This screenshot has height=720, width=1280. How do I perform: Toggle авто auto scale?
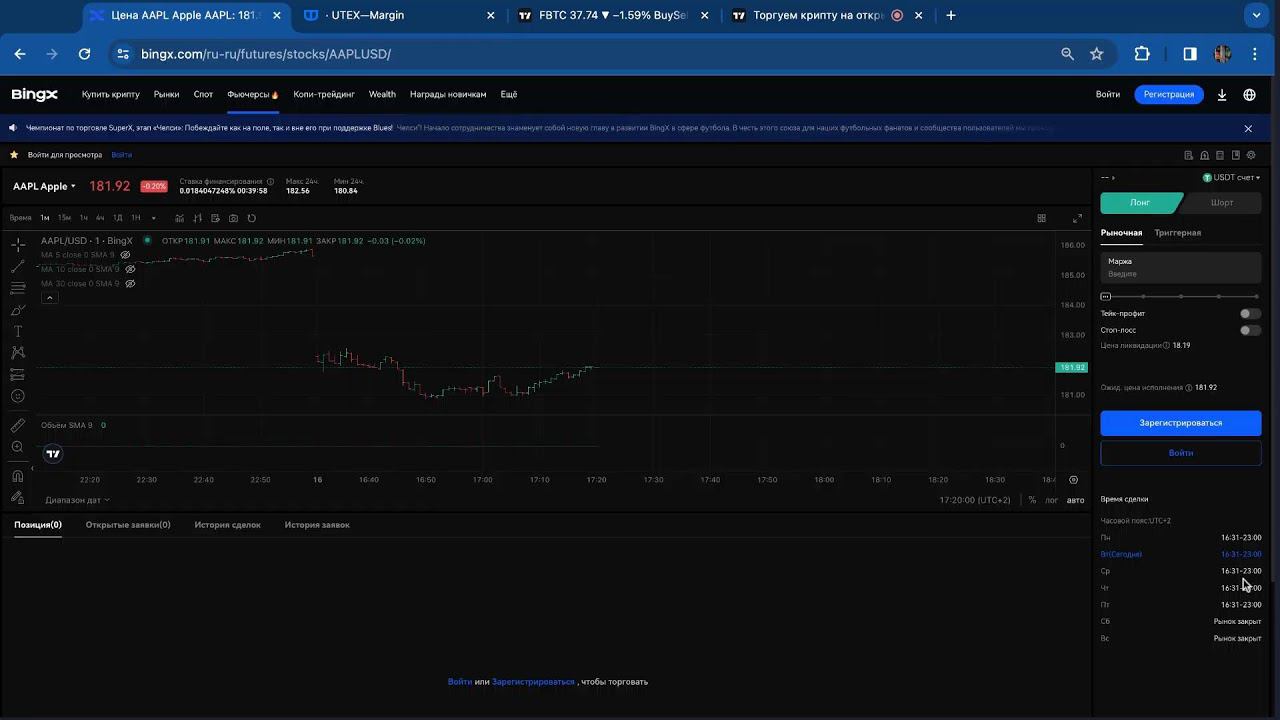(x=1075, y=500)
